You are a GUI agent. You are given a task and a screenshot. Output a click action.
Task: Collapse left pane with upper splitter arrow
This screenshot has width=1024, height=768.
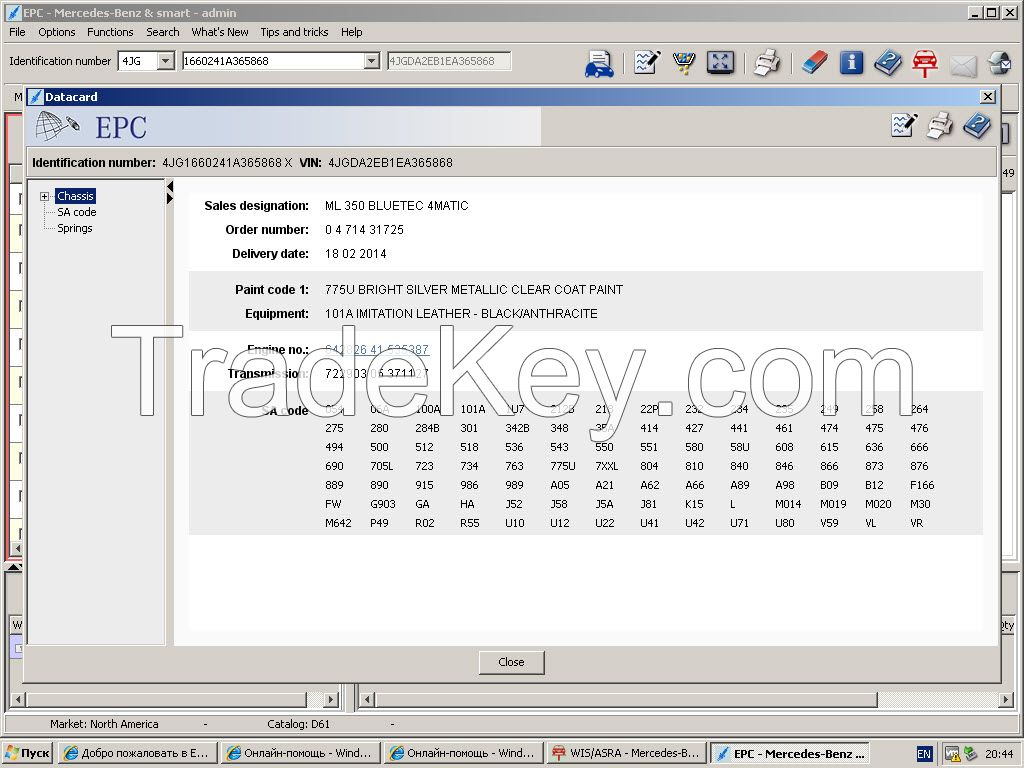point(170,187)
